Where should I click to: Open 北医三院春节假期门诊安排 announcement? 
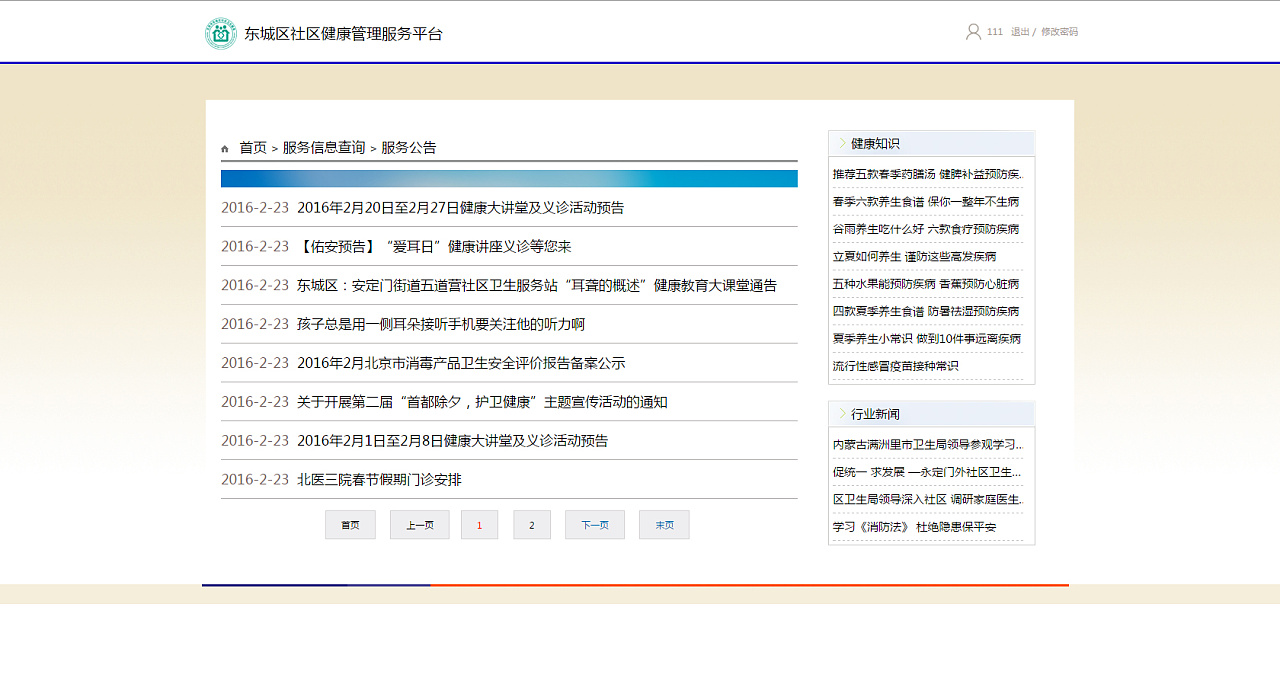tap(379, 480)
